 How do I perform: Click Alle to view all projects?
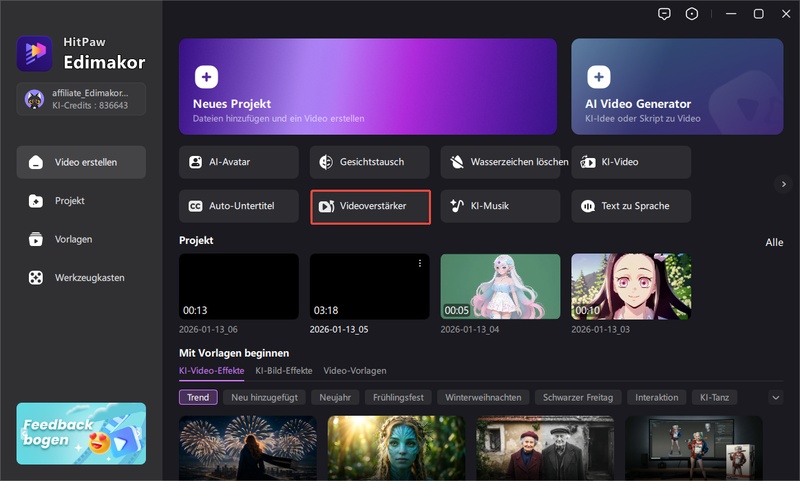[774, 242]
